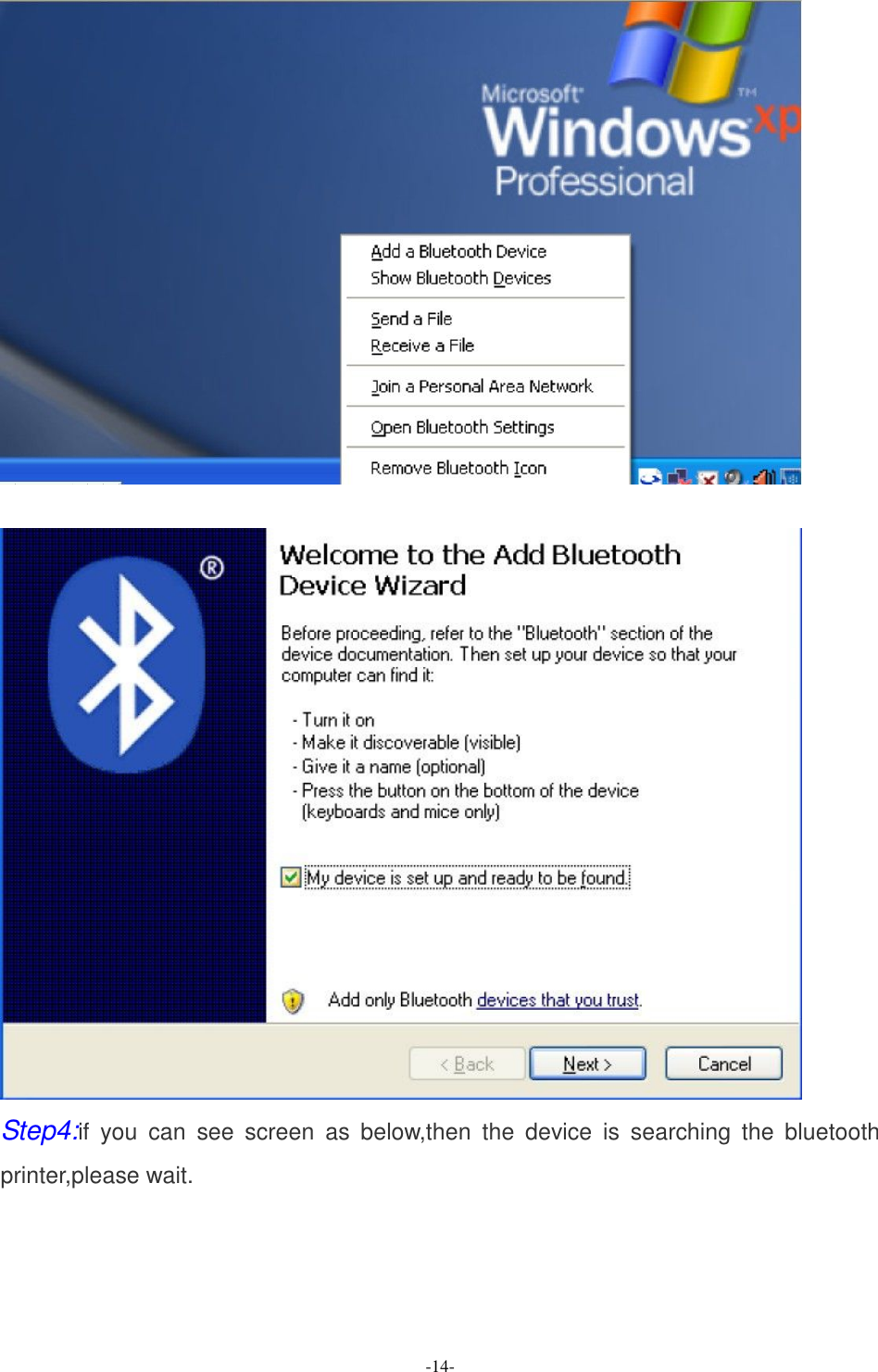Click the yellow security shield icon
Screen dimensions: 878x1372
[x=293, y=1001]
